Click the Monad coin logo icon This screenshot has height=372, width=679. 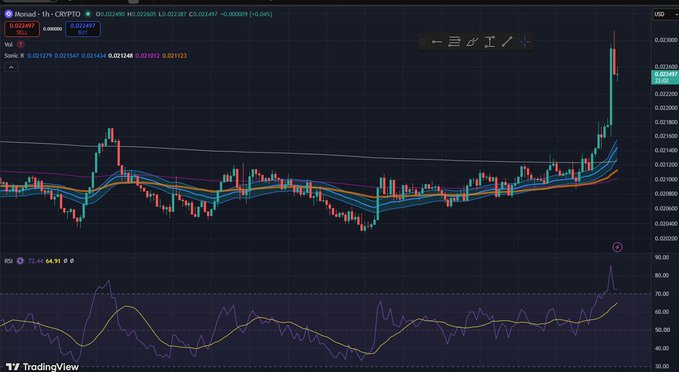pyautogui.click(x=8, y=14)
